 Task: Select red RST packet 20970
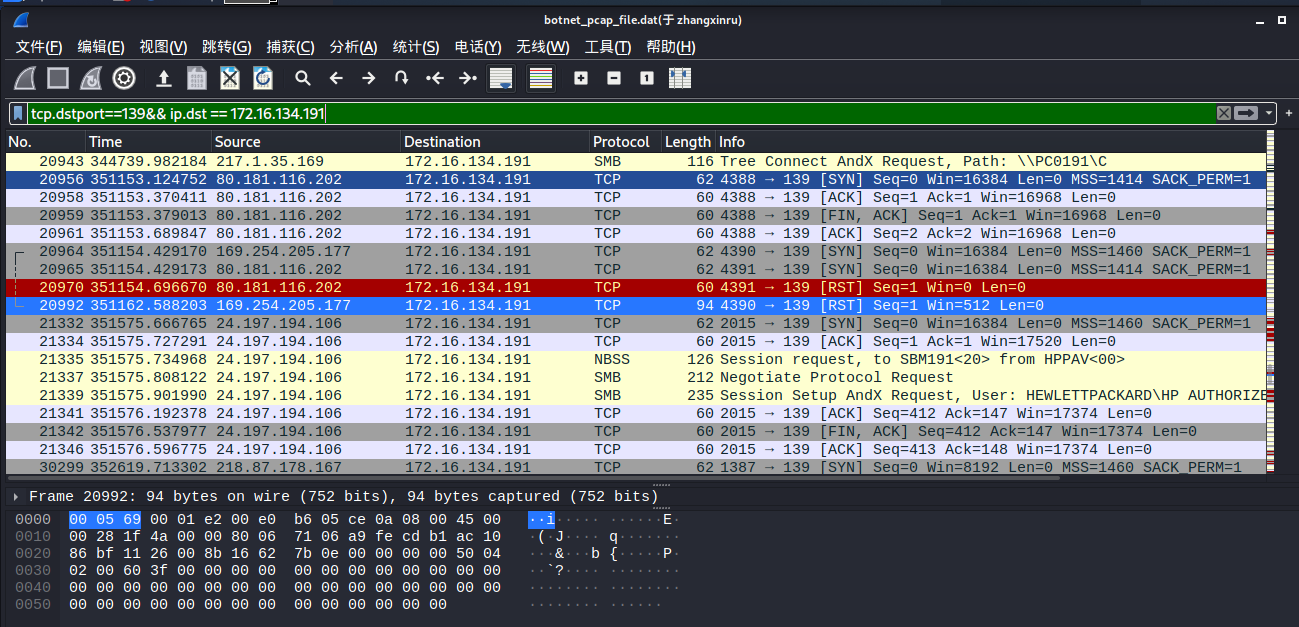pos(635,287)
